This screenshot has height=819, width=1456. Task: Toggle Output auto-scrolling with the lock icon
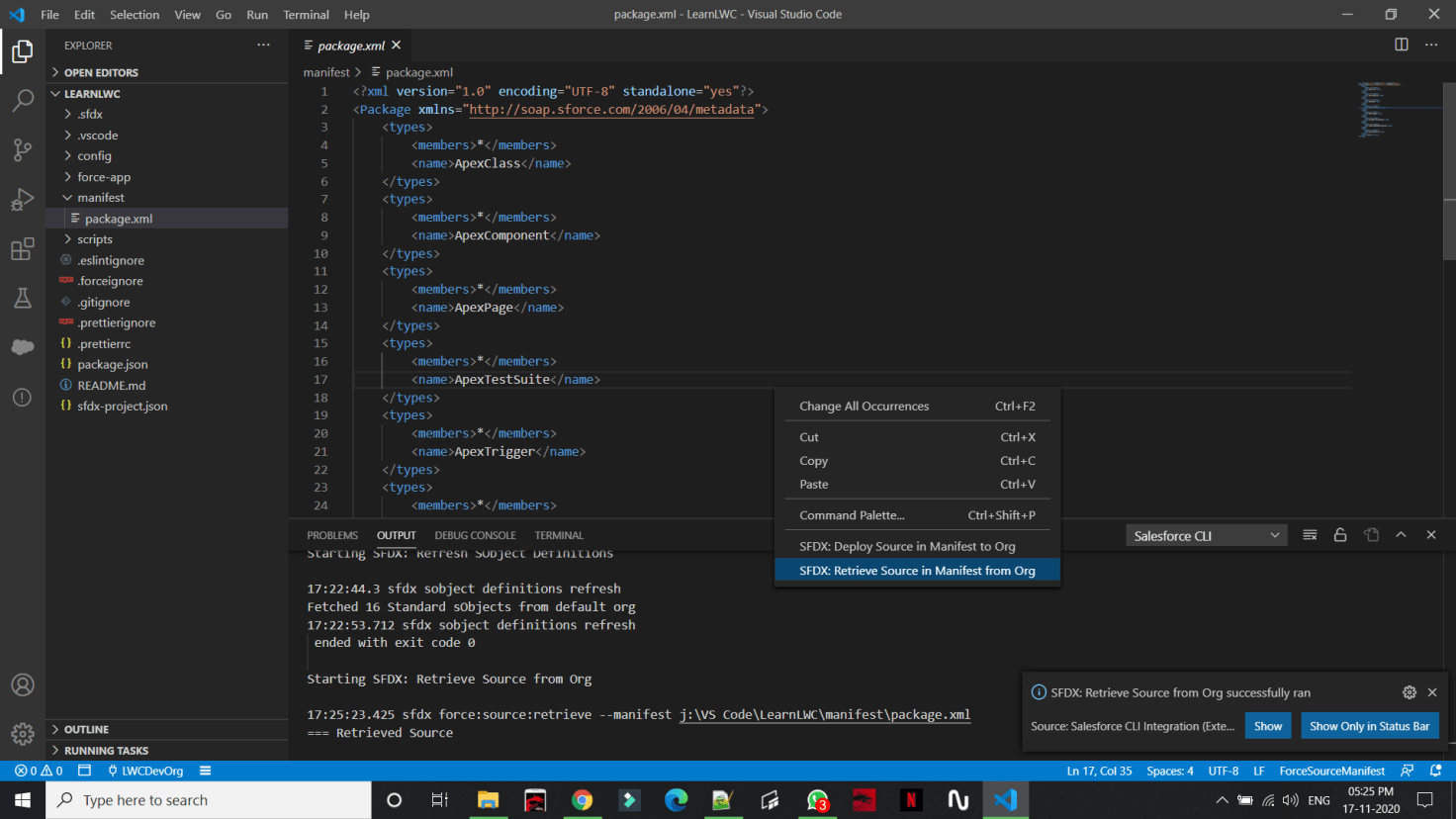(x=1340, y=534)
